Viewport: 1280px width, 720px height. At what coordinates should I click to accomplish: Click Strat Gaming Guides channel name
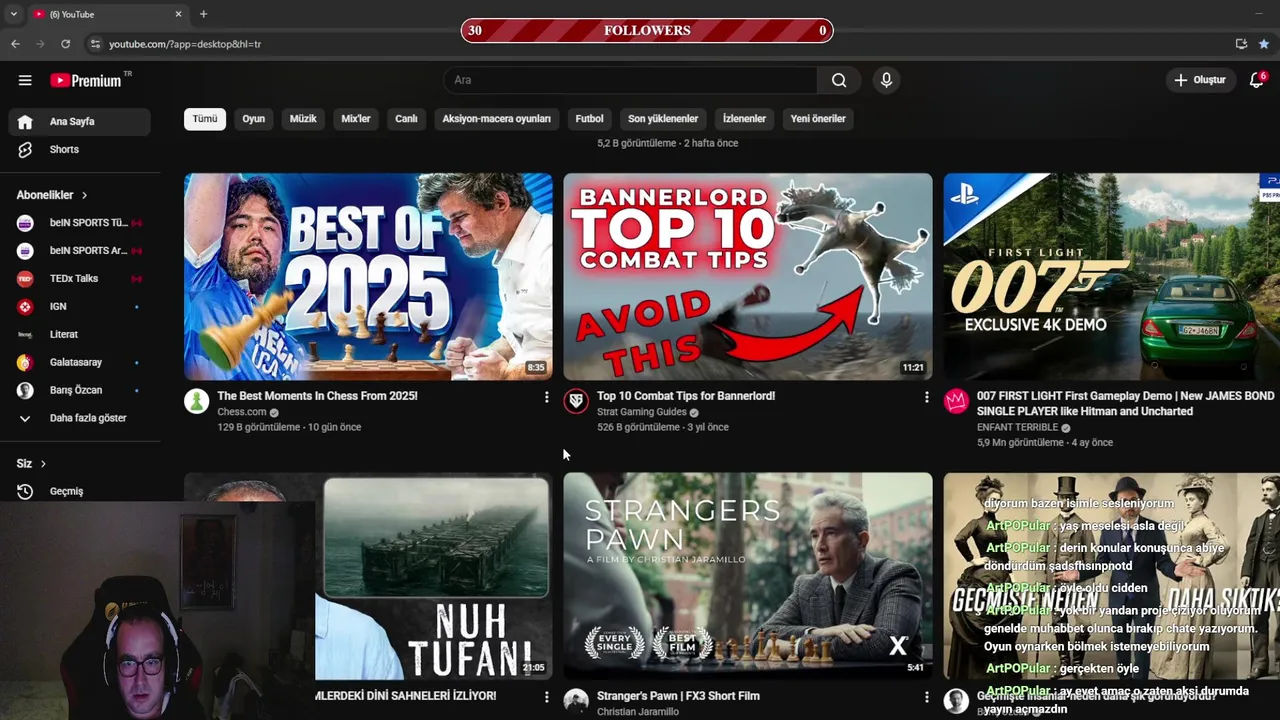click(x=642, y=412)
